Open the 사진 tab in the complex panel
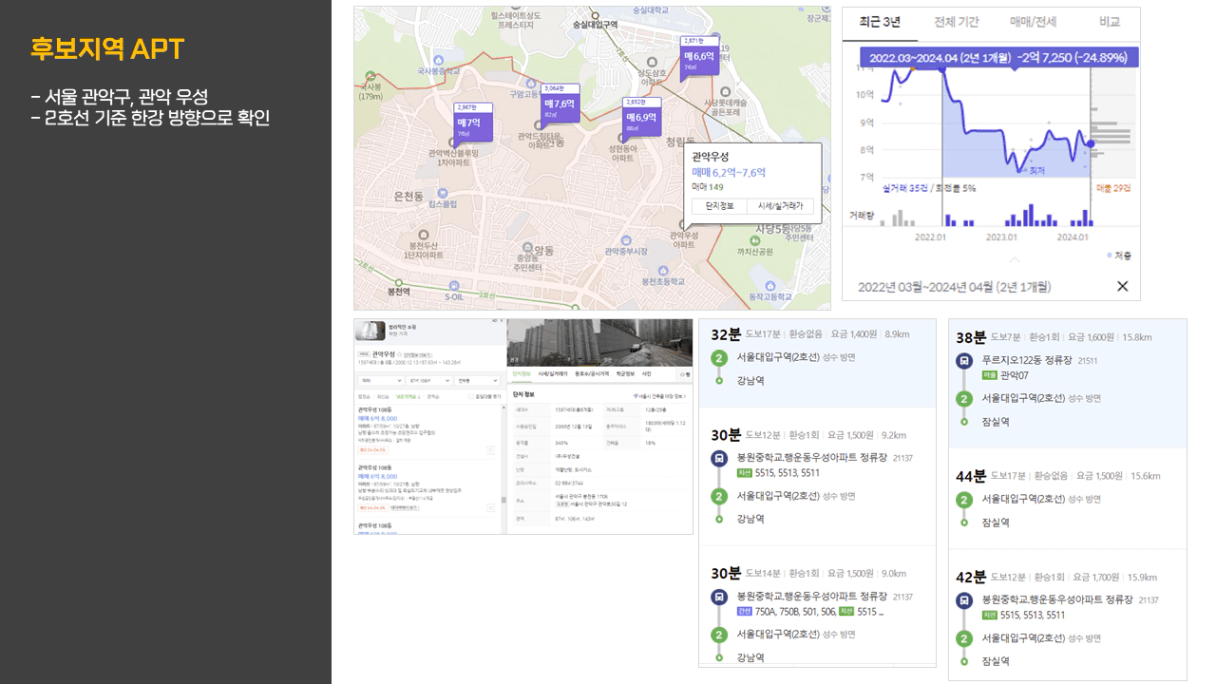 [x=647, y=374]
